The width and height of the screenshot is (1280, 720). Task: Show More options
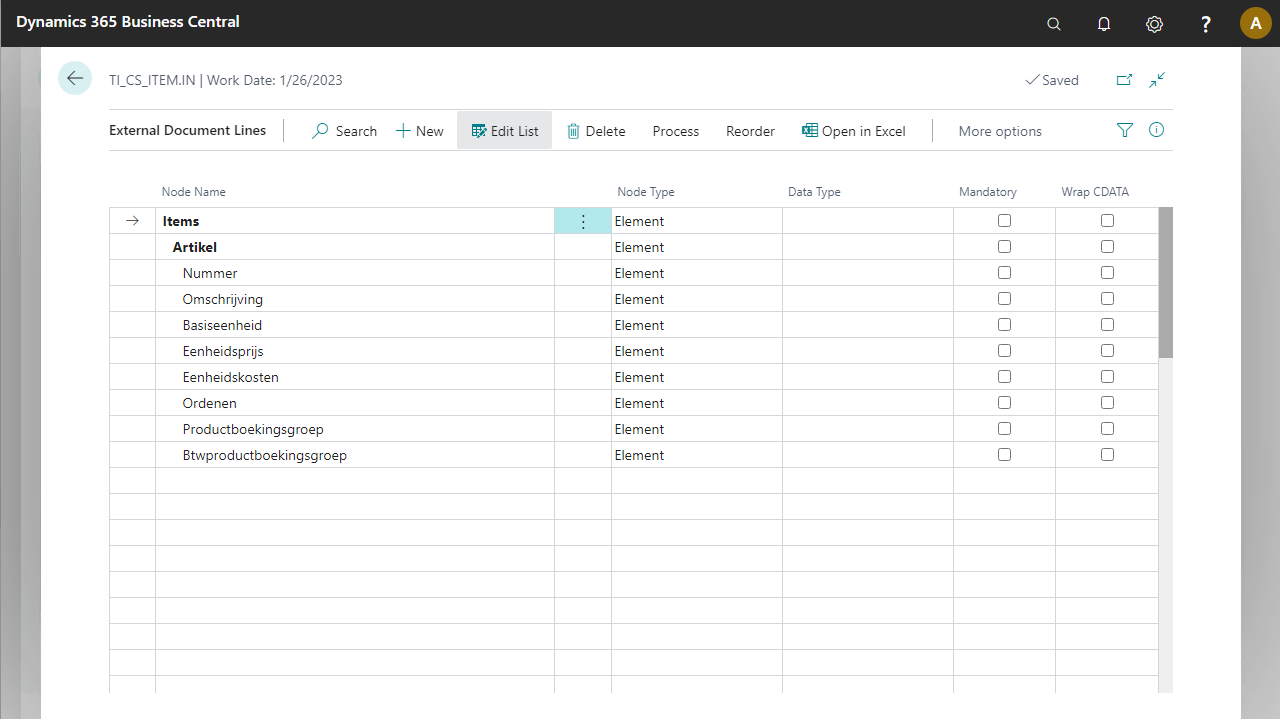(1000, 131)
